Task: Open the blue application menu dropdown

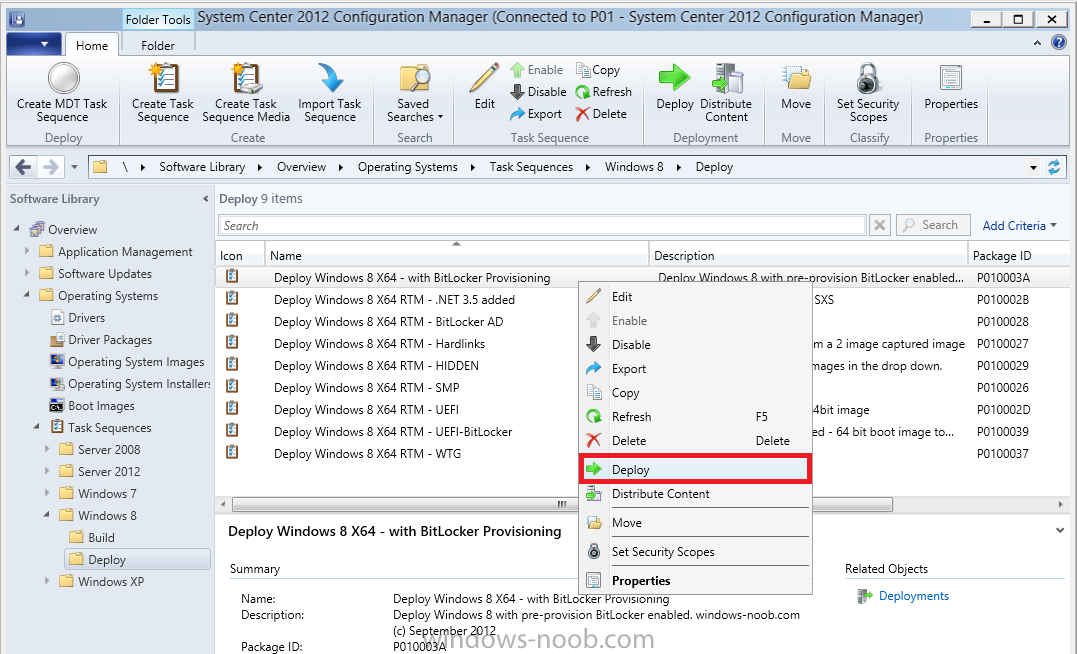Action: pyautogui.click(x=34, y=45)
